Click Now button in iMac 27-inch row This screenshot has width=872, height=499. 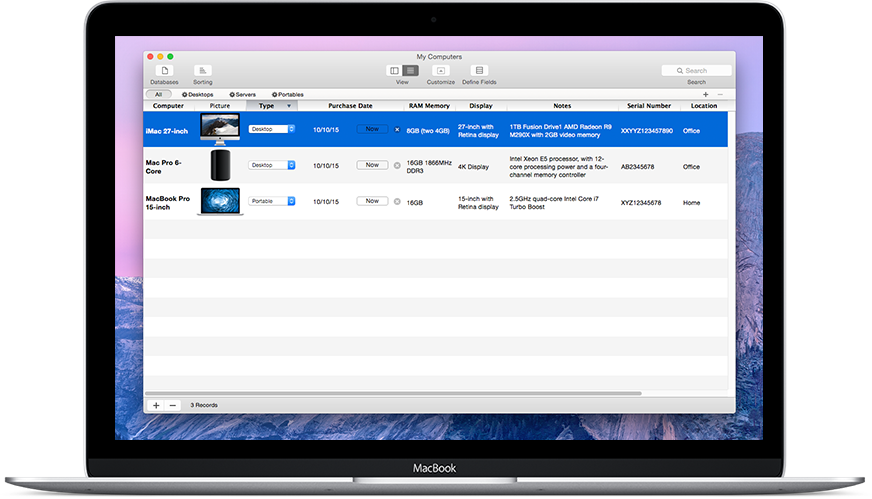[x=372, y=129]
